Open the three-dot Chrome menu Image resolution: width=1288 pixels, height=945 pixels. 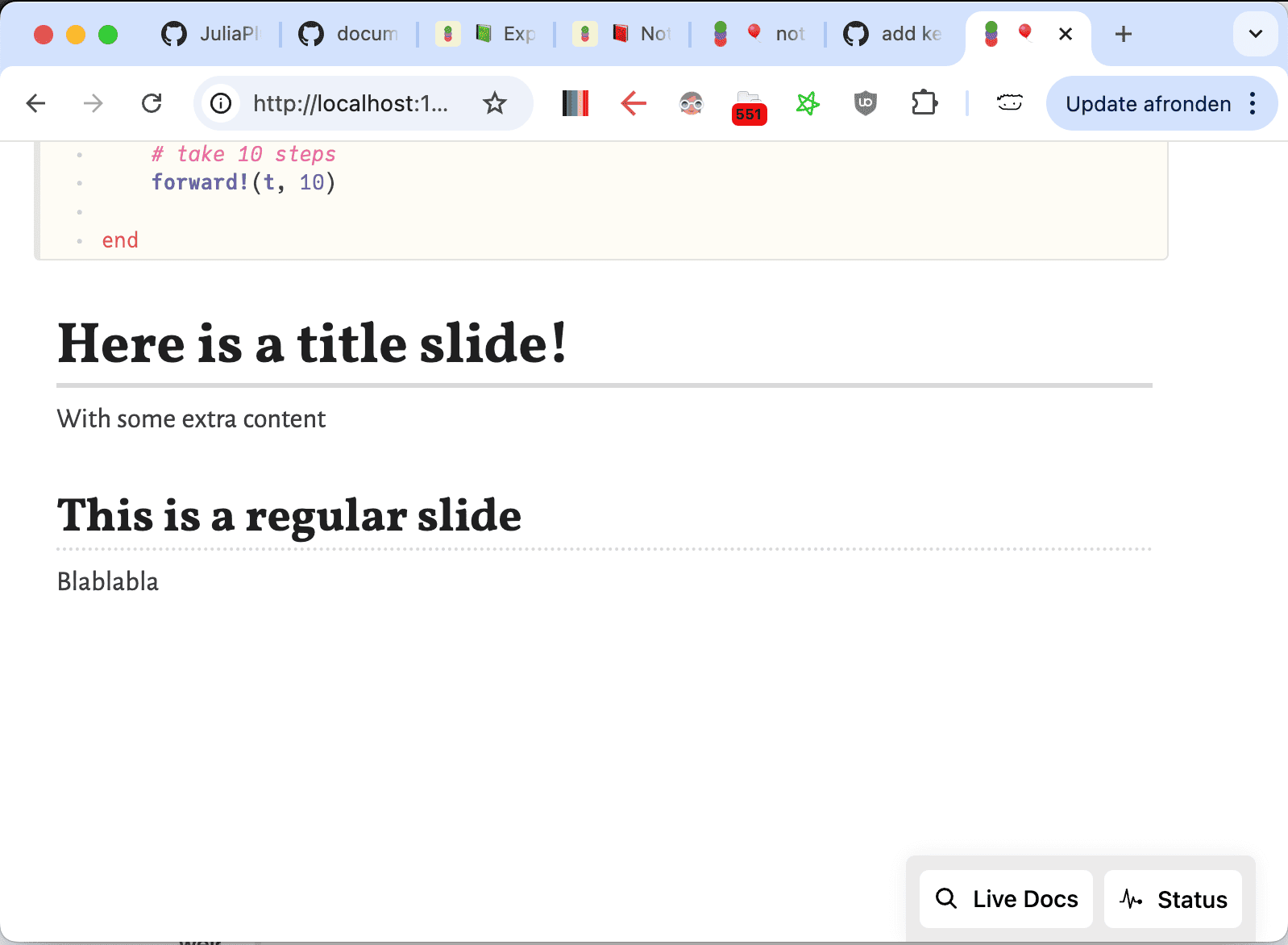1253,103
